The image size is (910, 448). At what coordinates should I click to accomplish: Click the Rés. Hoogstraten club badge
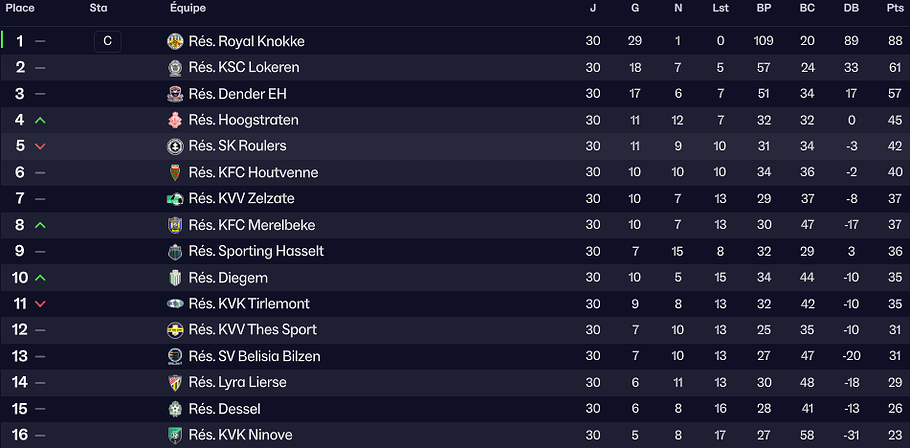[x=176, y=120]
